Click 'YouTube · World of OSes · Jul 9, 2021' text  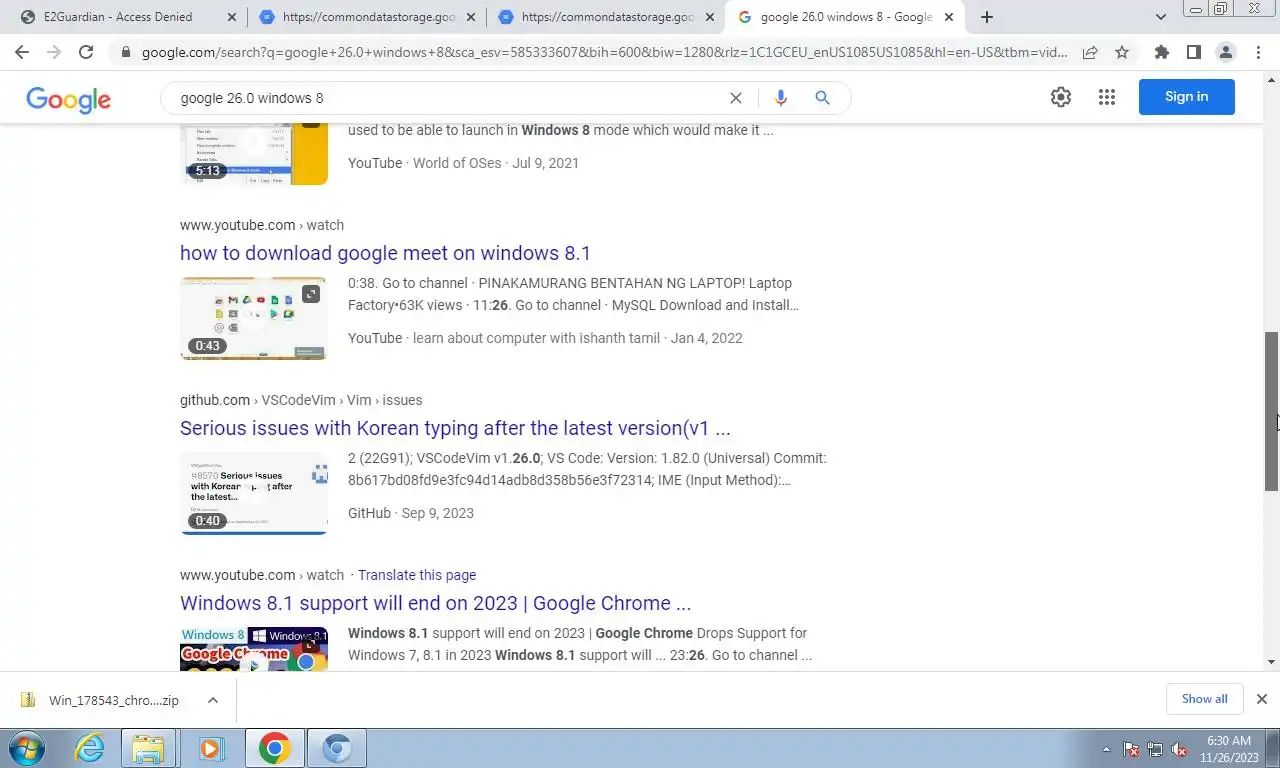point(463,163)
